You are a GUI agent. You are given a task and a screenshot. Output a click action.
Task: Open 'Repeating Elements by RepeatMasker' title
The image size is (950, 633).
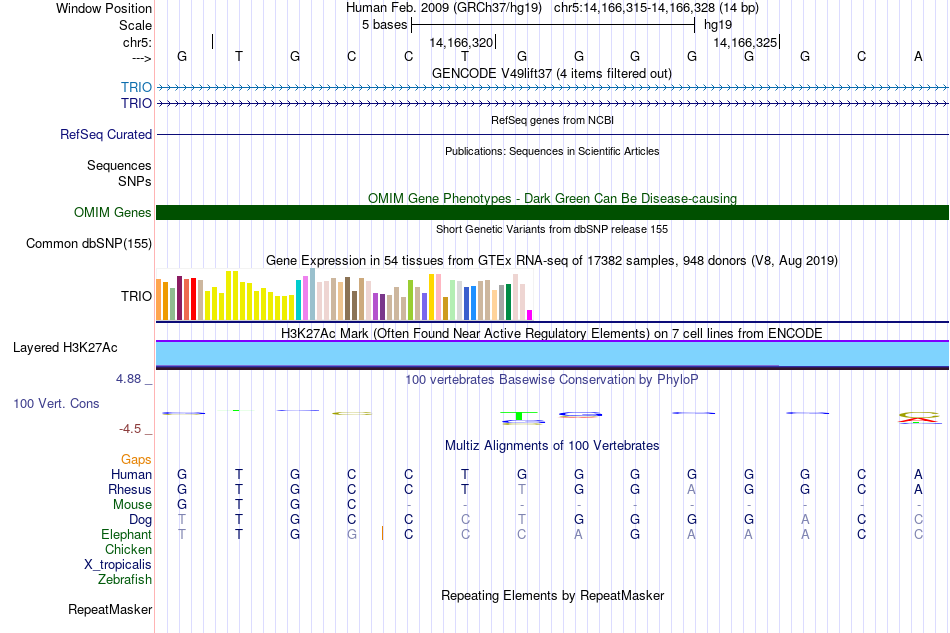(x=553, y=595)
